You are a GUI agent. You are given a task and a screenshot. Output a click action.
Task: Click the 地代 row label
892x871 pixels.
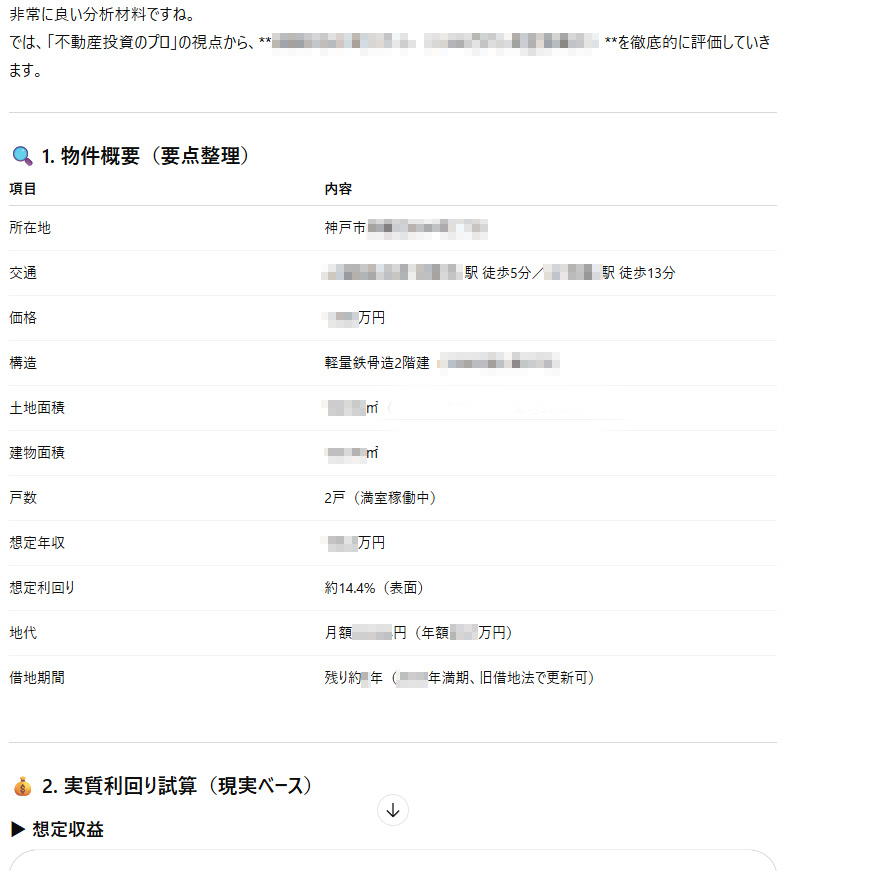coord(23,633)
